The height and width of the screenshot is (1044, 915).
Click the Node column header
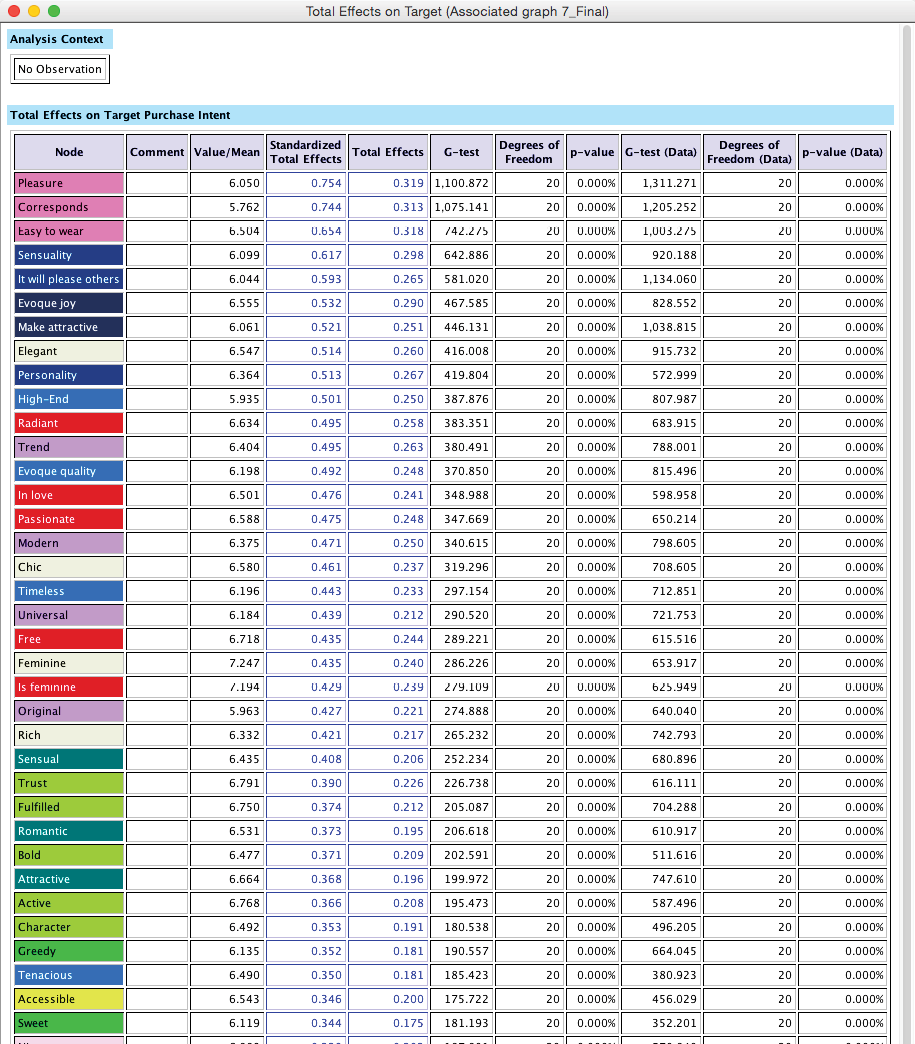[x=69, y=152]
